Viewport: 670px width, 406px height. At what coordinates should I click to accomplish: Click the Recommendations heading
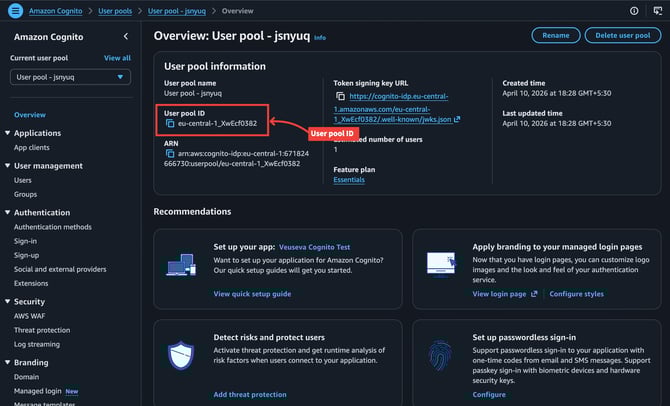coord(192,212)
